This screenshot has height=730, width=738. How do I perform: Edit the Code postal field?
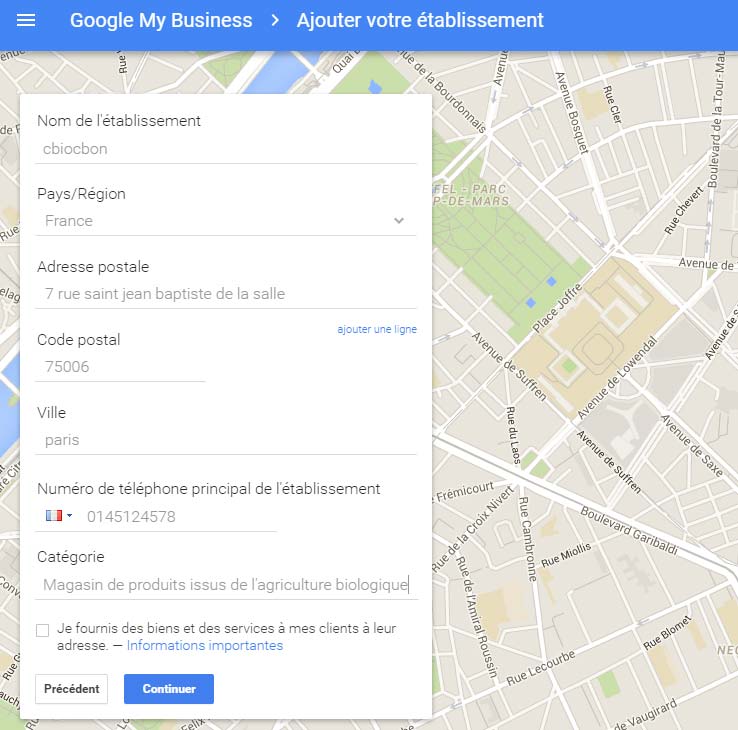tap(120, 367)
